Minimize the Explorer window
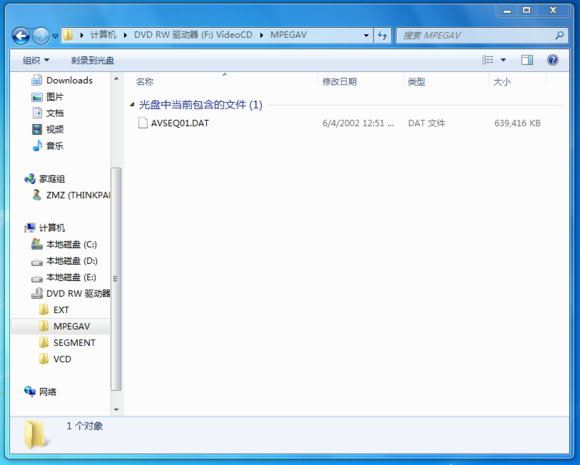 (507, 11)
